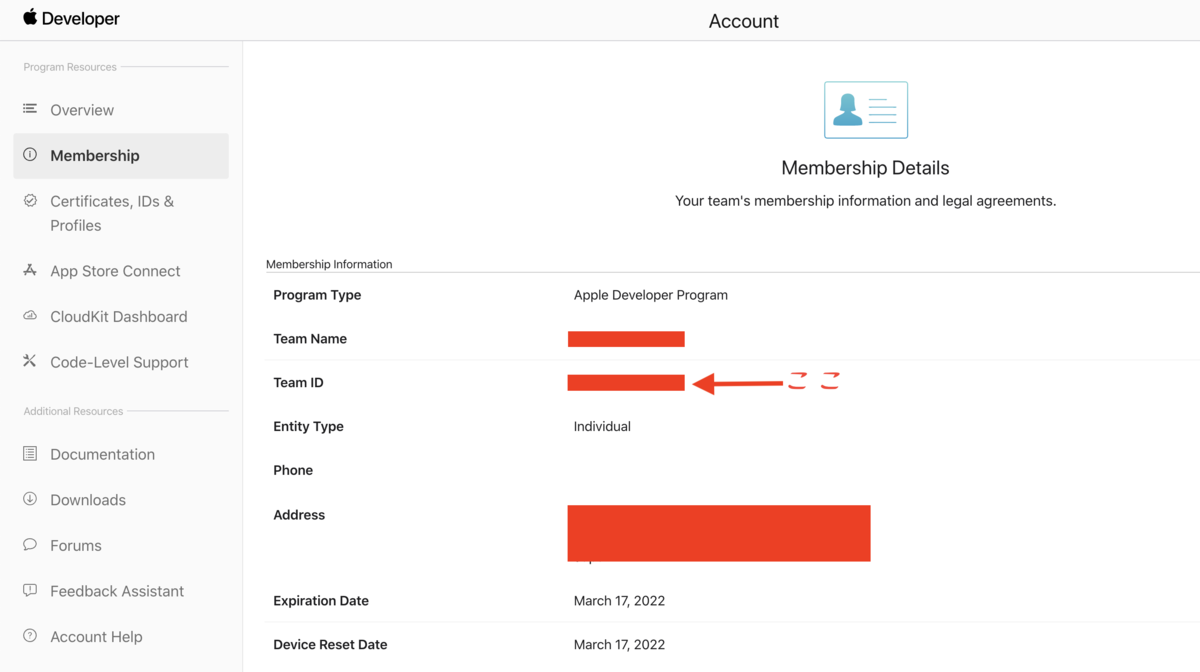Click the Individual entity value
The width and height of the screenshot is (1200, 672).
[x=602, y=426]
